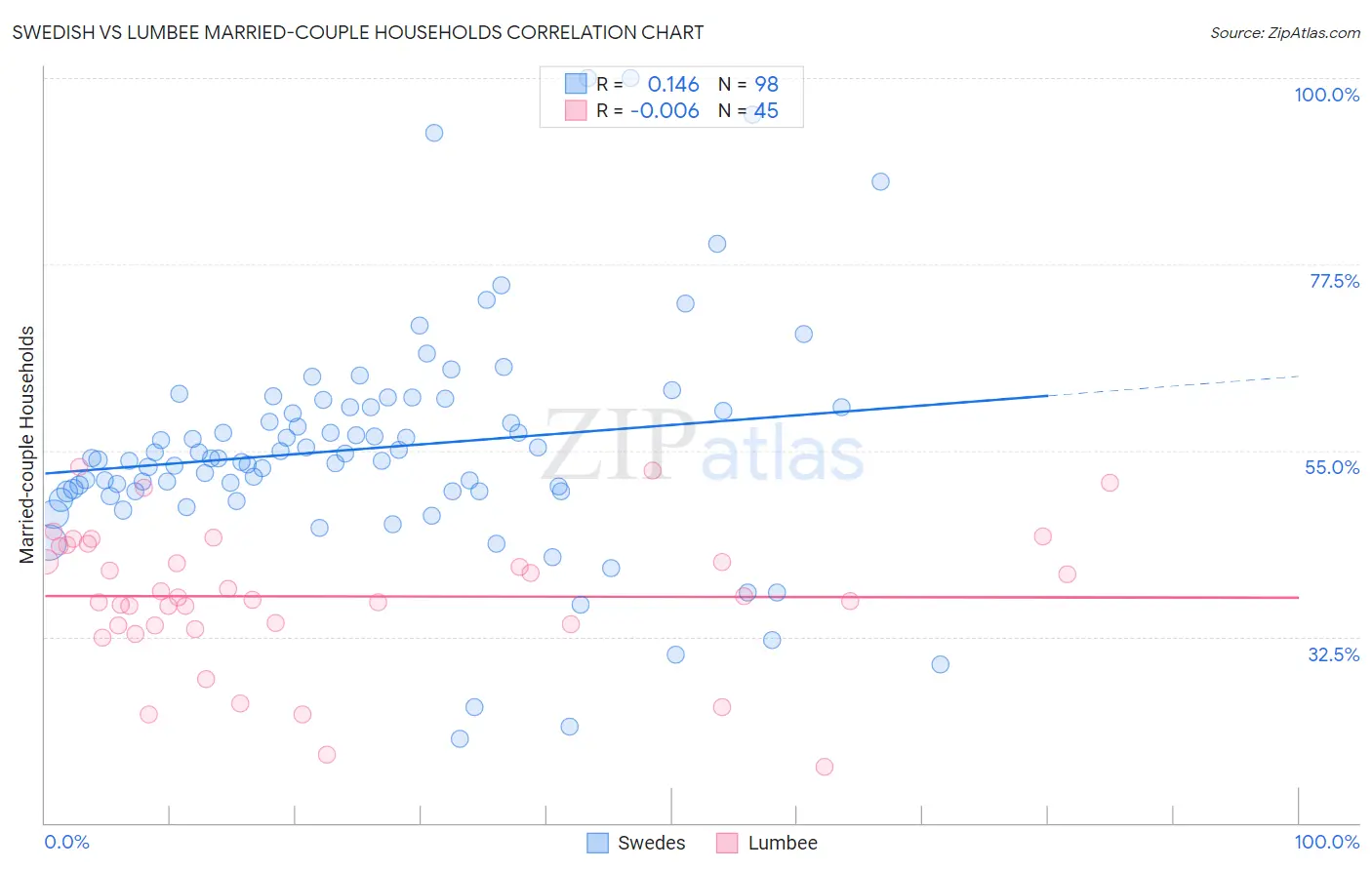Click the ZIPatlas watermark in chart center
The image size is (1372, 870).
coord(703,448)
